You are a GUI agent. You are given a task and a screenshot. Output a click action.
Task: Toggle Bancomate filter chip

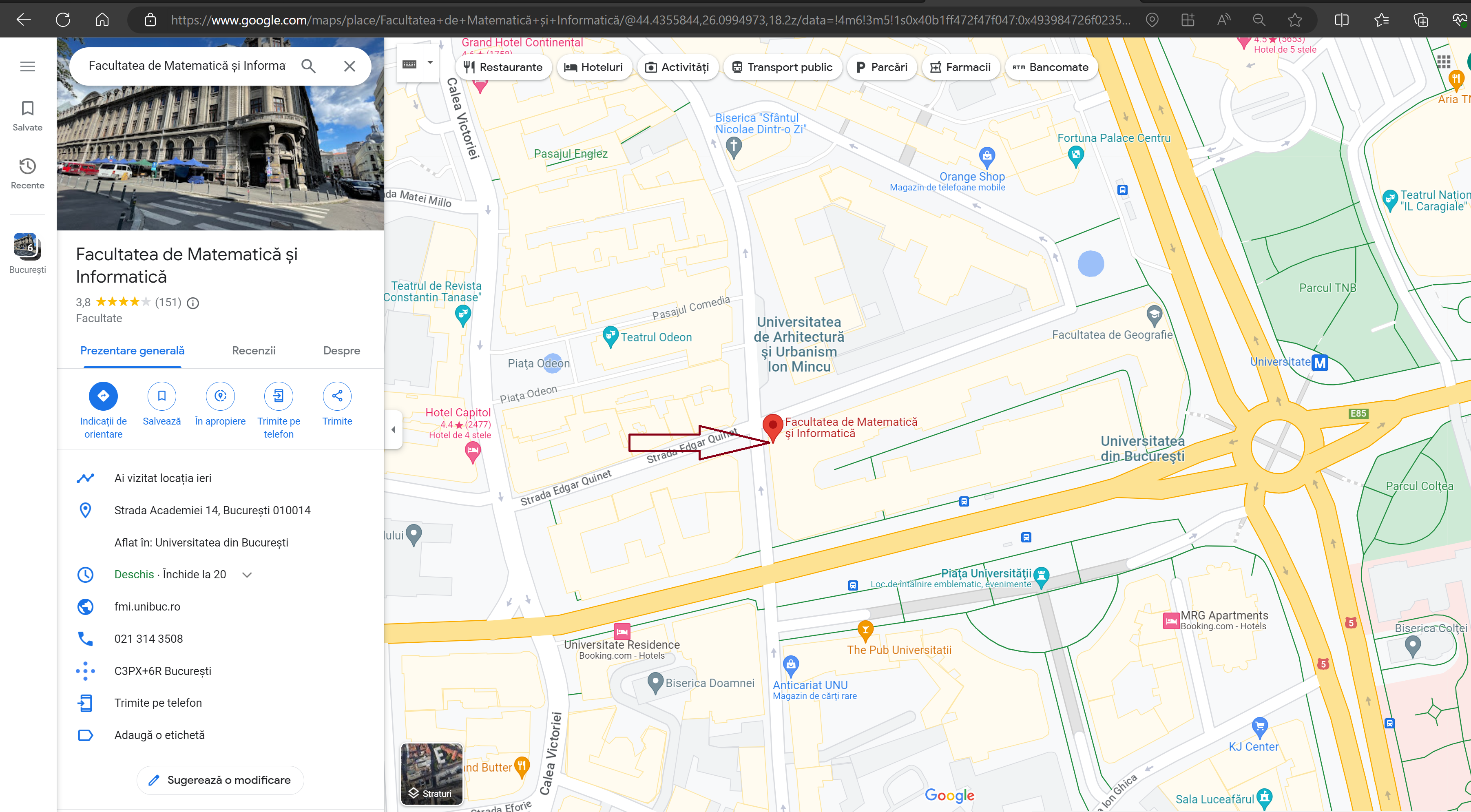pos(1050,67)
